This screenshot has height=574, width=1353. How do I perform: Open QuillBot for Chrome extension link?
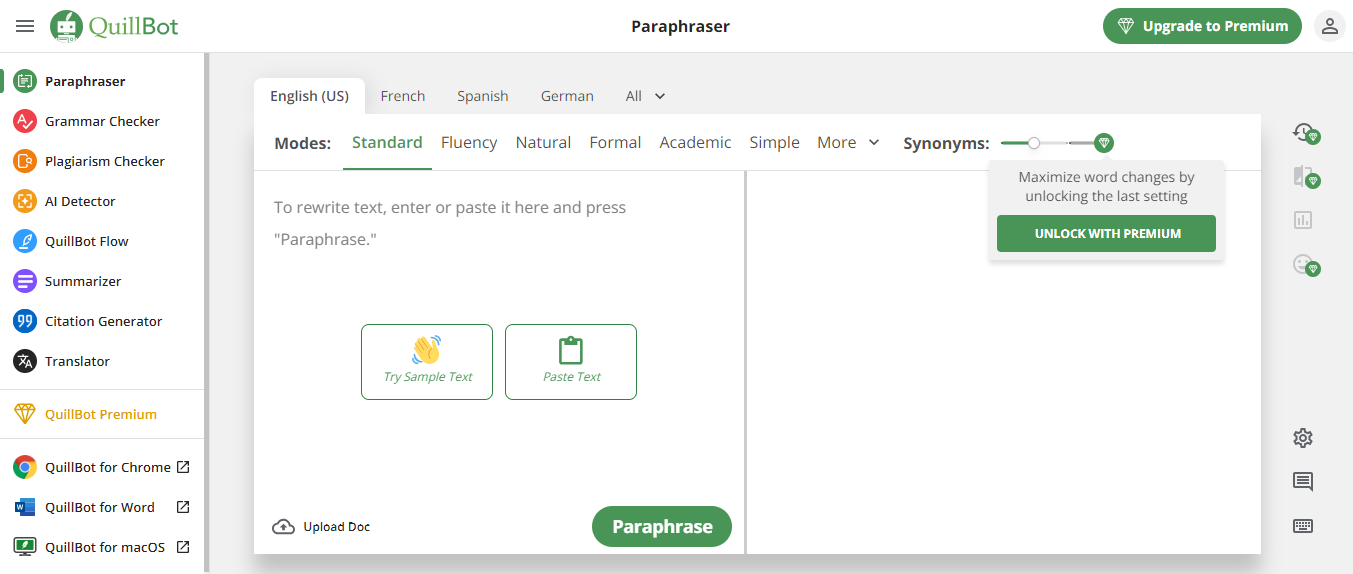[x=102, y=467]
